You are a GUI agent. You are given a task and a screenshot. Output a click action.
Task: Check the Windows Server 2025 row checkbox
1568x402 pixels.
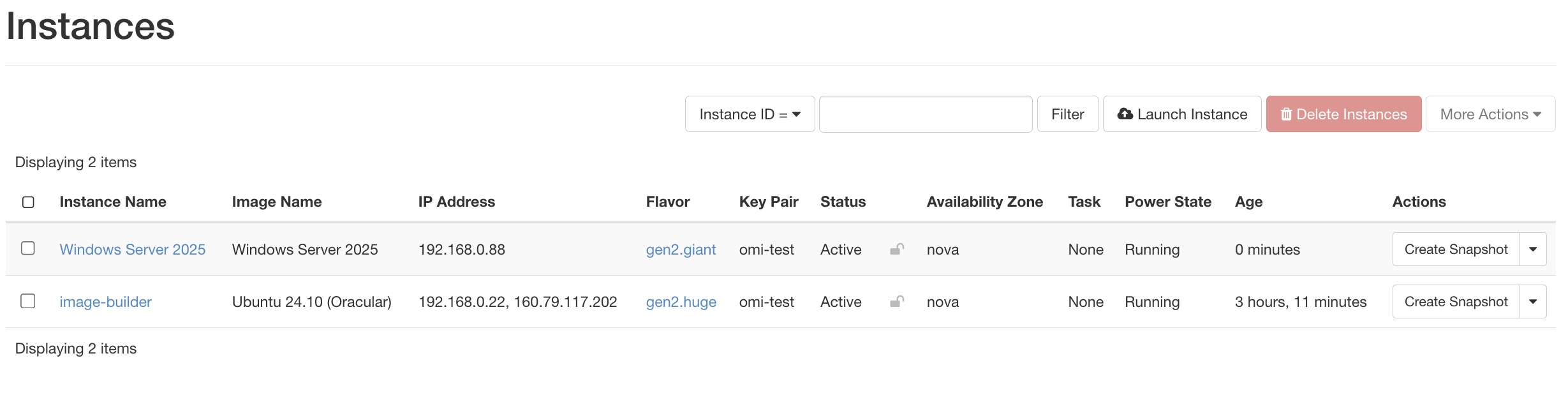[x=28, y=248]
